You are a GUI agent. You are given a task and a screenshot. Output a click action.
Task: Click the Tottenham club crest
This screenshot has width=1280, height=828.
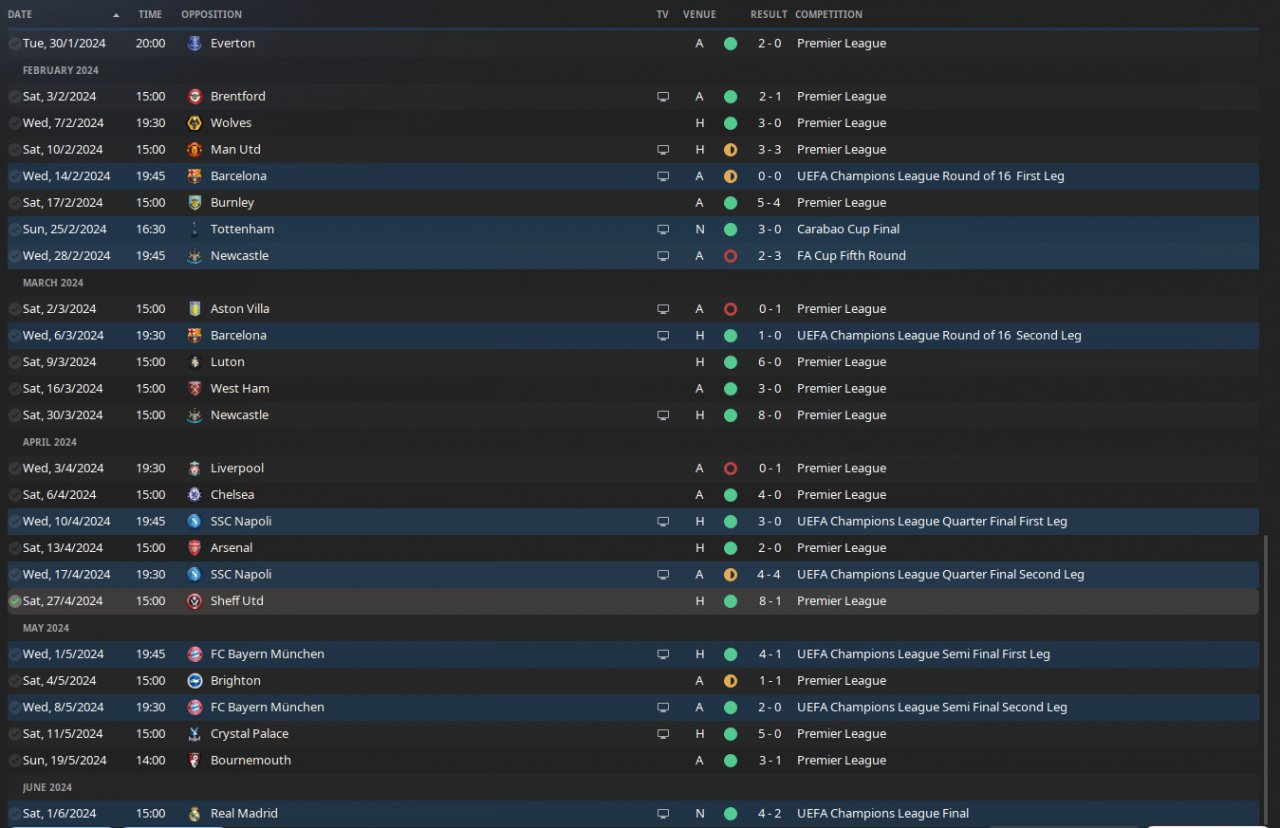coord(194,229)
